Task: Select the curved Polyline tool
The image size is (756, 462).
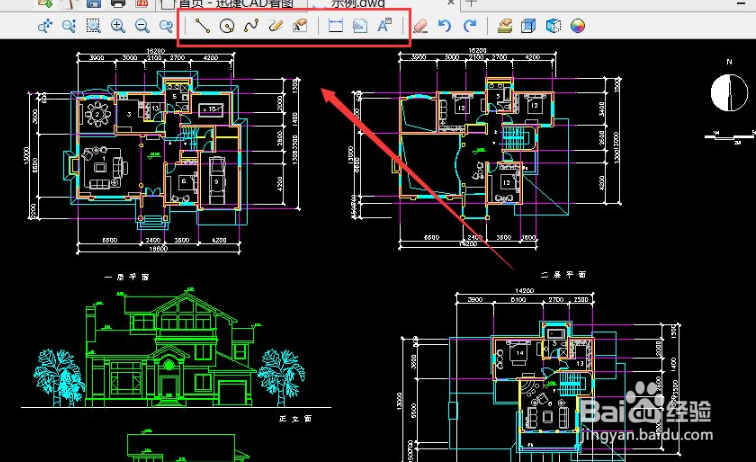Action: coord(251,26)
